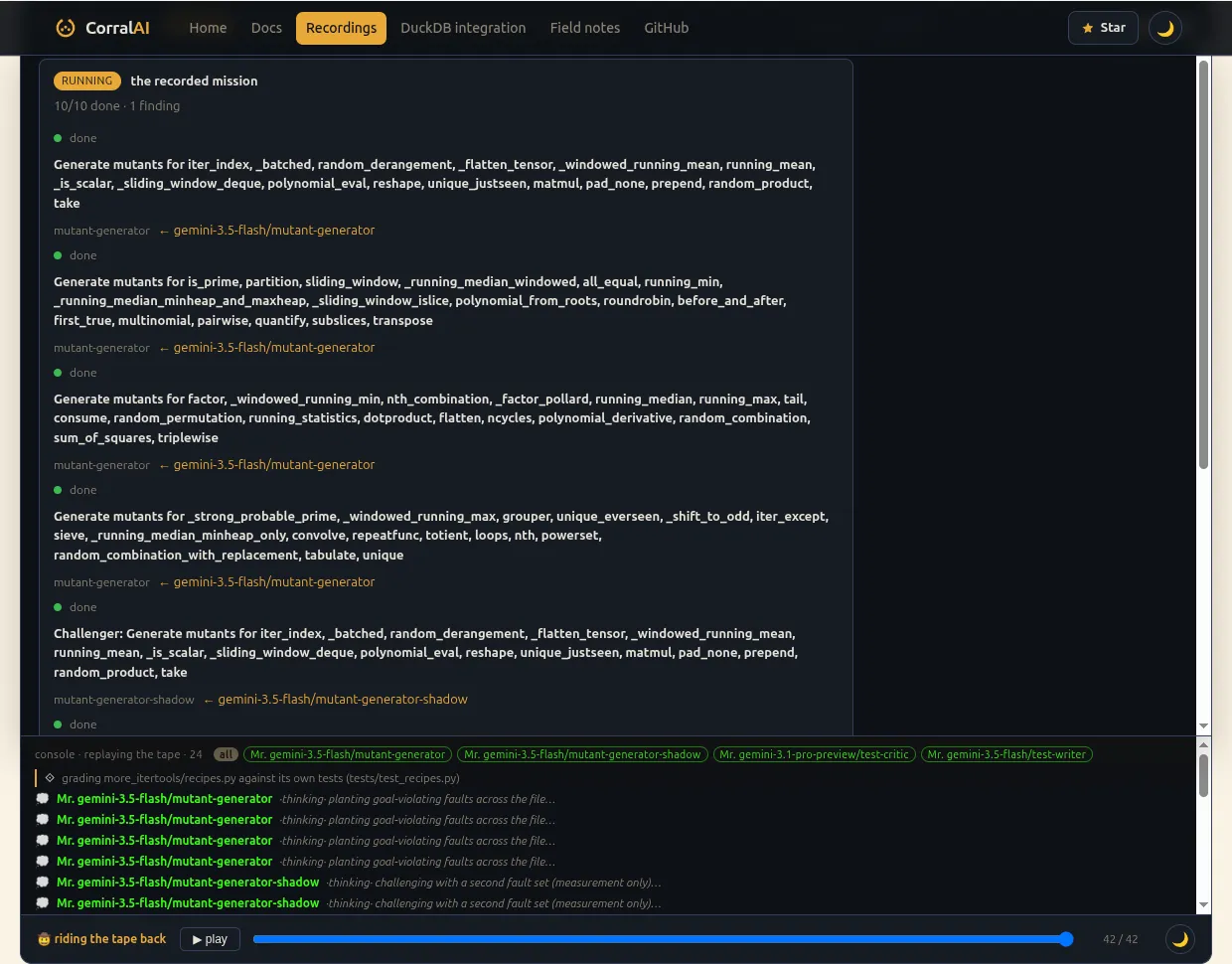1232x964 pixels.
Task: Open the Docs page
Action: (x=266, y=28)
